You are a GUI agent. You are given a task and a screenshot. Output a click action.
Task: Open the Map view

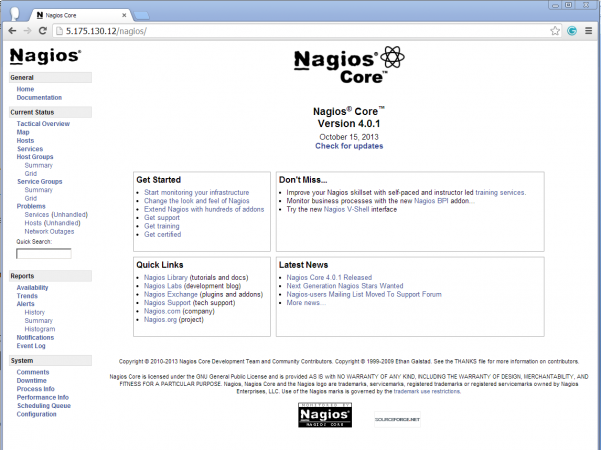tap(23, 132)
